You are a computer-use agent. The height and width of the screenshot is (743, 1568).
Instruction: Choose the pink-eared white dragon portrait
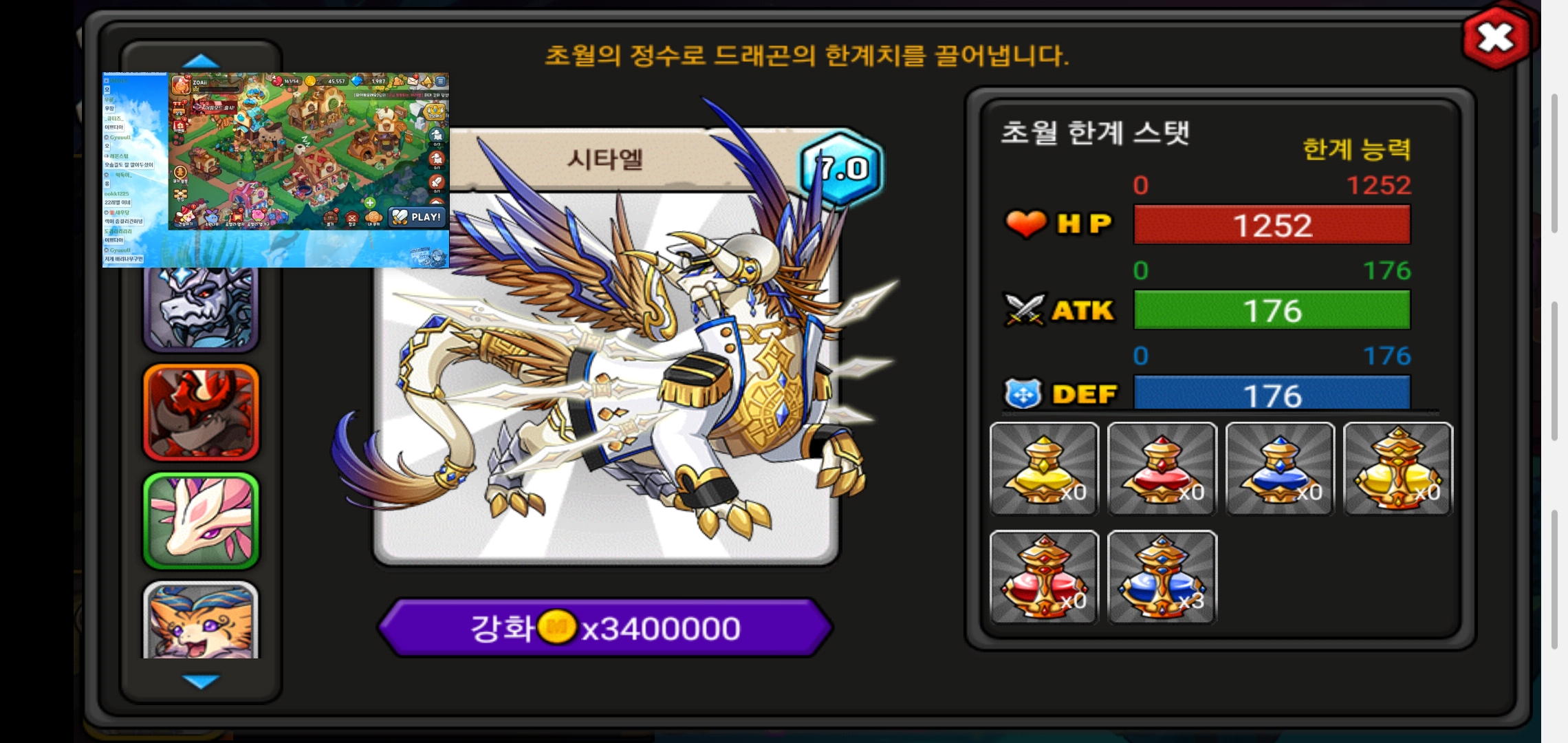(201, 521)
